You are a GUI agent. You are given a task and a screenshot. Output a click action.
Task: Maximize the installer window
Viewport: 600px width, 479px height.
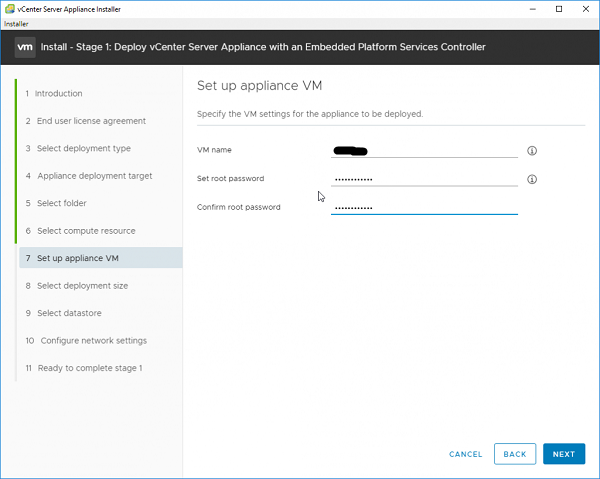[x=559, y=9]
